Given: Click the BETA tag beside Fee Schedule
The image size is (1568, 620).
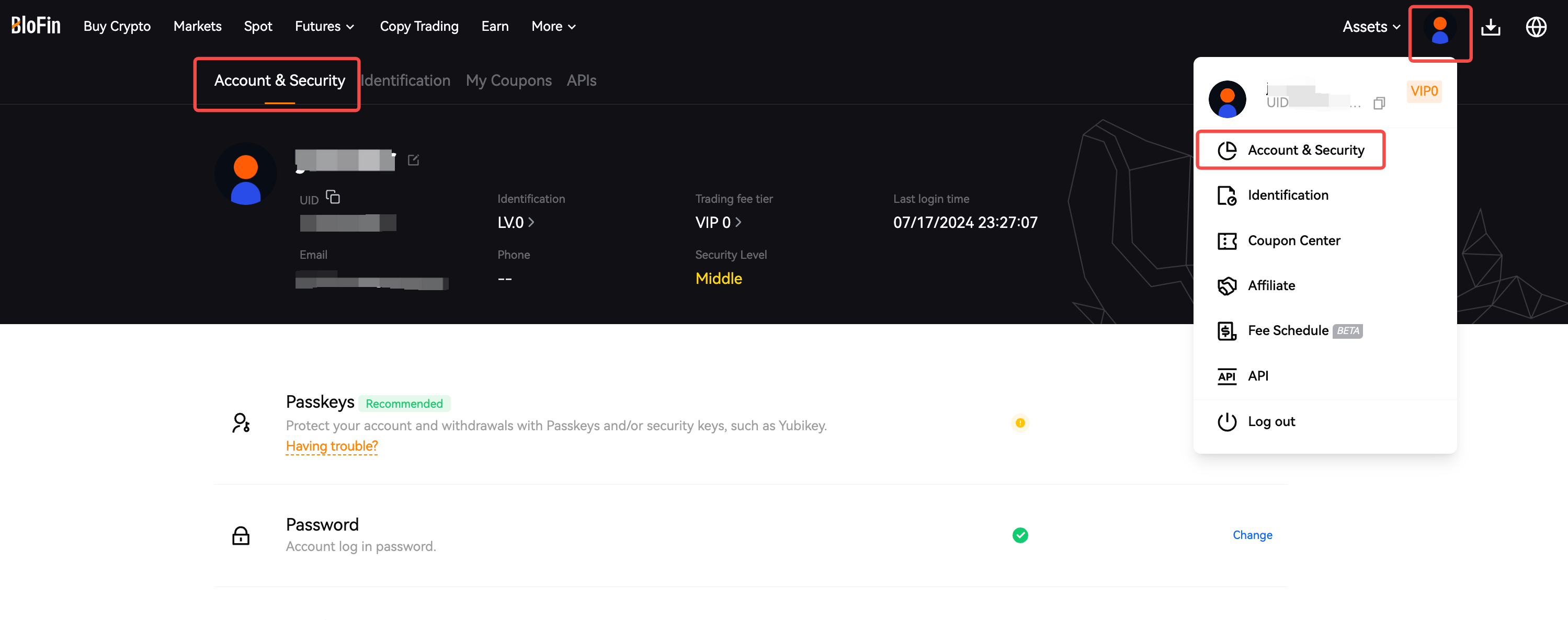Looking at the screenshot, I should (1347, 331).
